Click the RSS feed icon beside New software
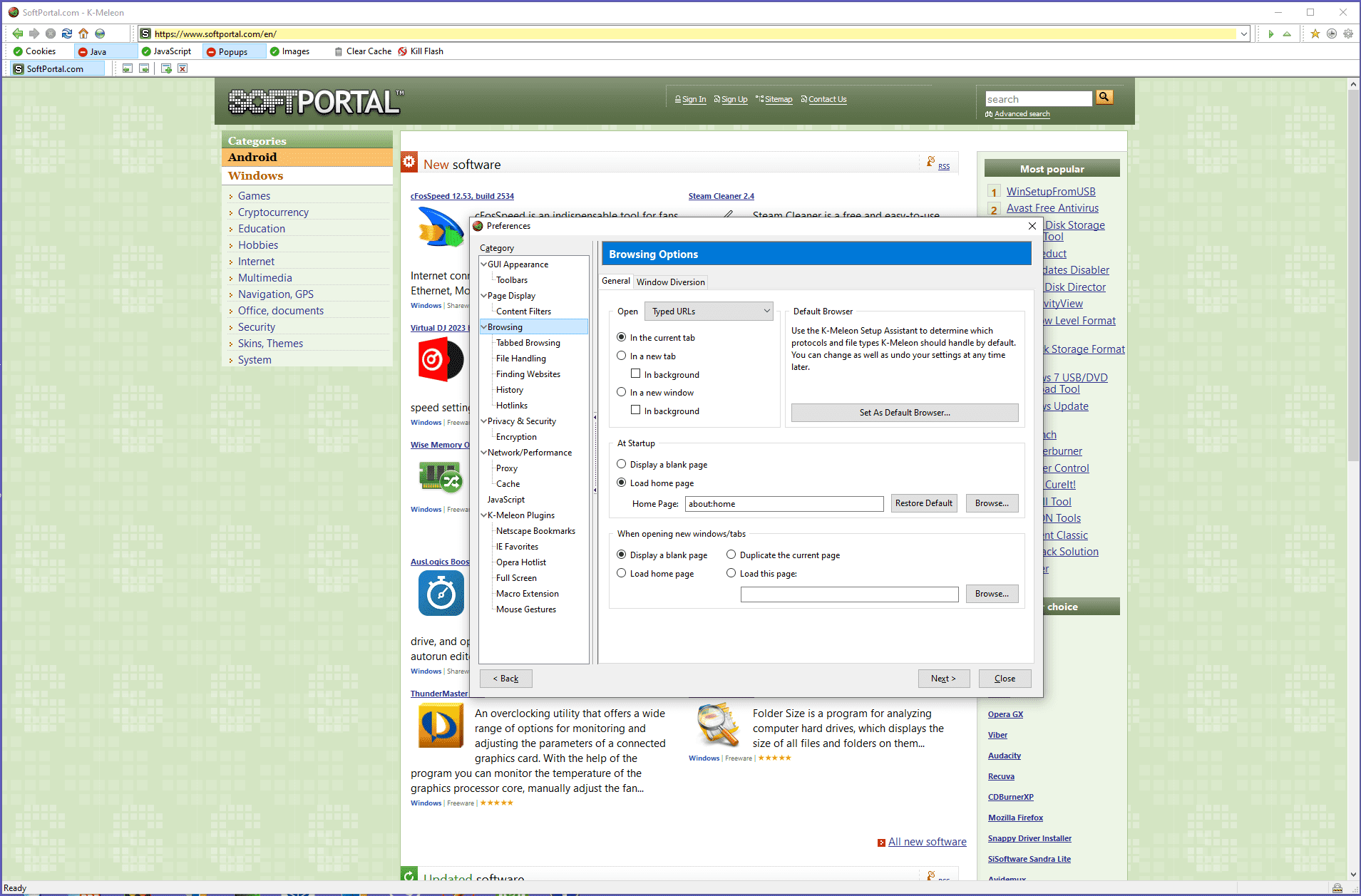The image size is (1361, 896). pyautogui.click(x=930, y=162)
